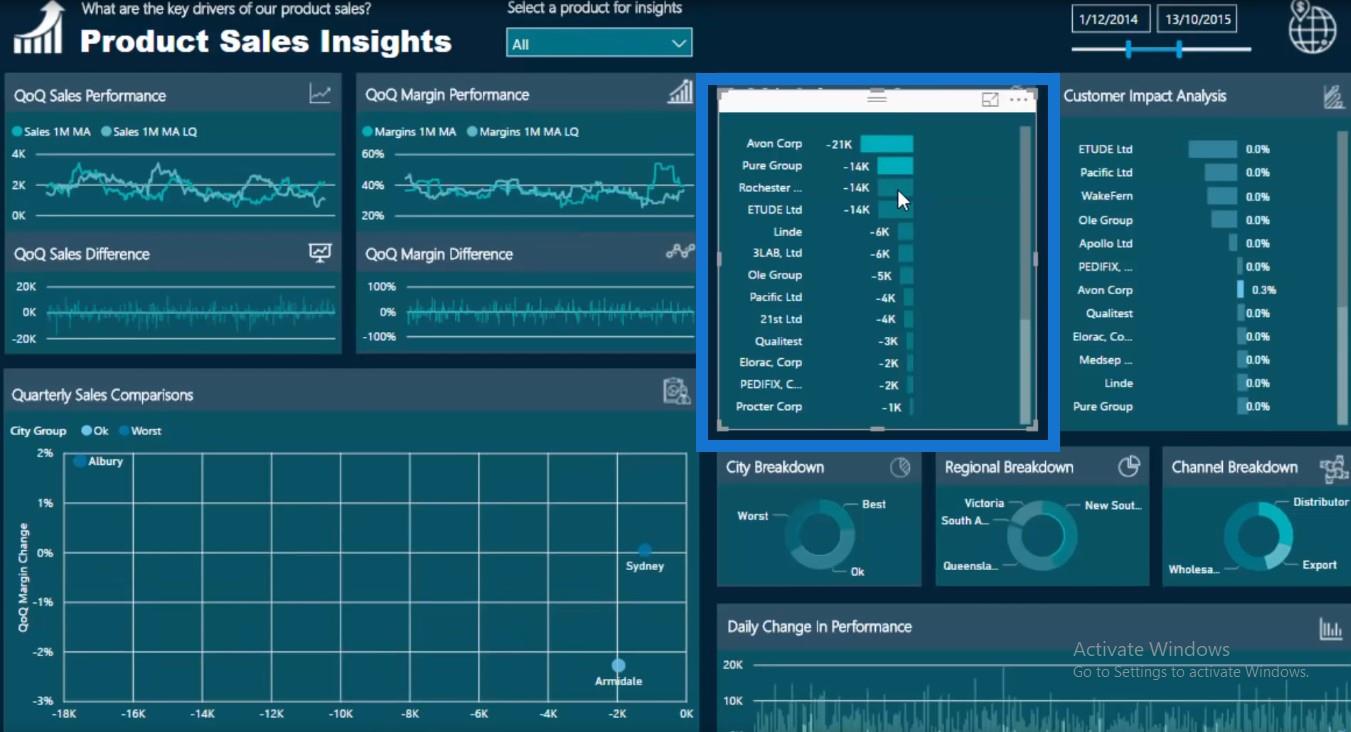Screen dimensions: 1351x732
Task: Click the Armidale data point in scatter chart
Action: pos(618,665)
